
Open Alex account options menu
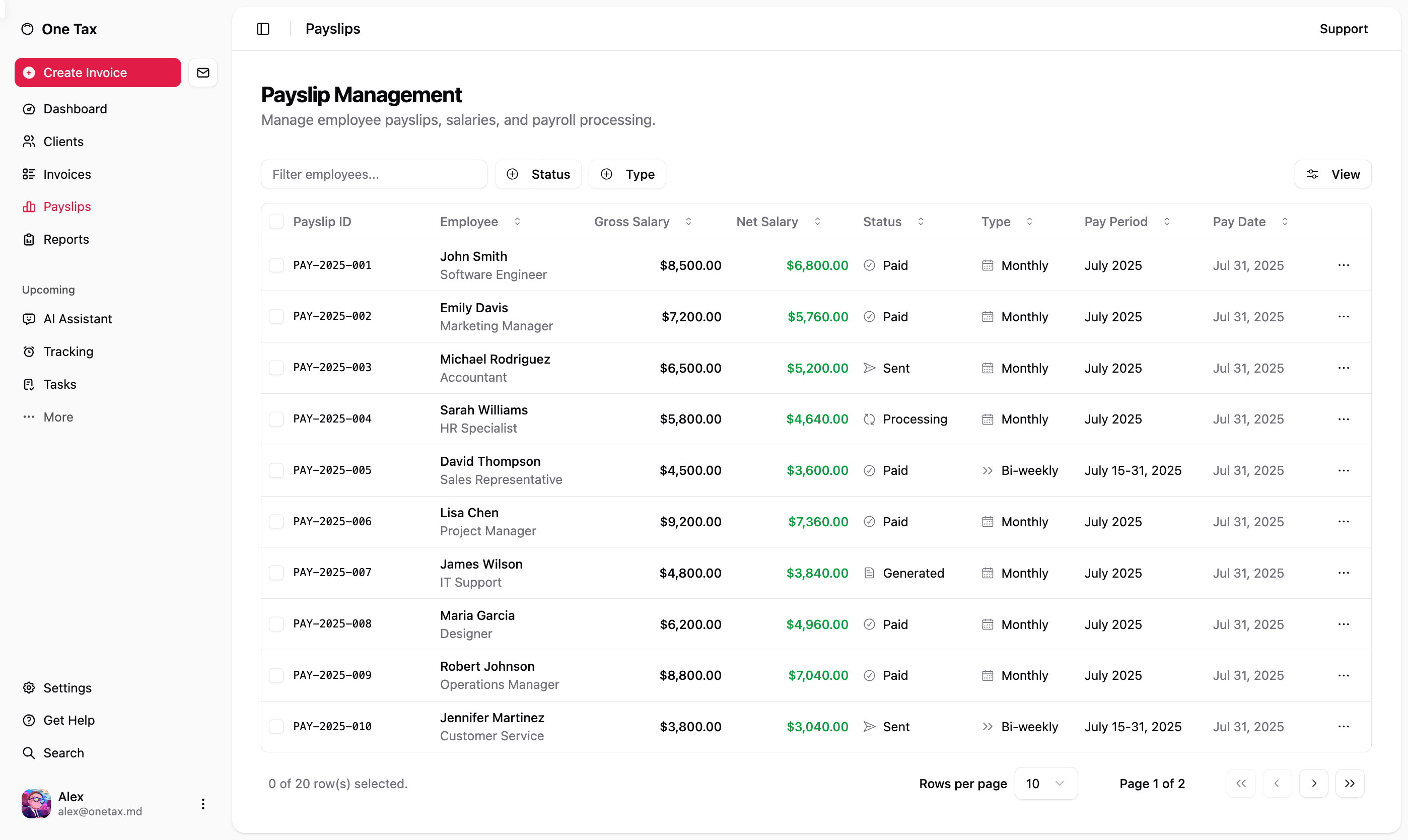point(202,804)
